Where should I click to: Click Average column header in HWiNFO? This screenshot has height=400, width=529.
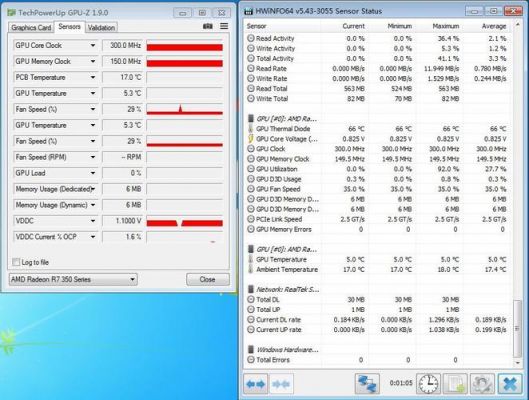tap(494, 26)
